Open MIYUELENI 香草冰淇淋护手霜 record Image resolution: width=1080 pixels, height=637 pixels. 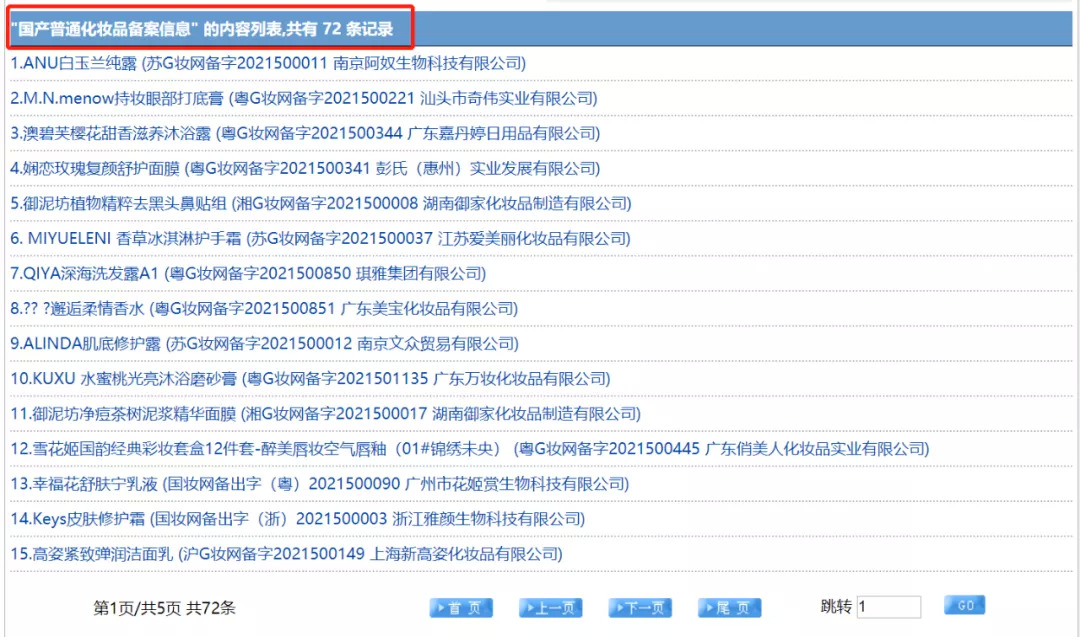coord(320,239)
